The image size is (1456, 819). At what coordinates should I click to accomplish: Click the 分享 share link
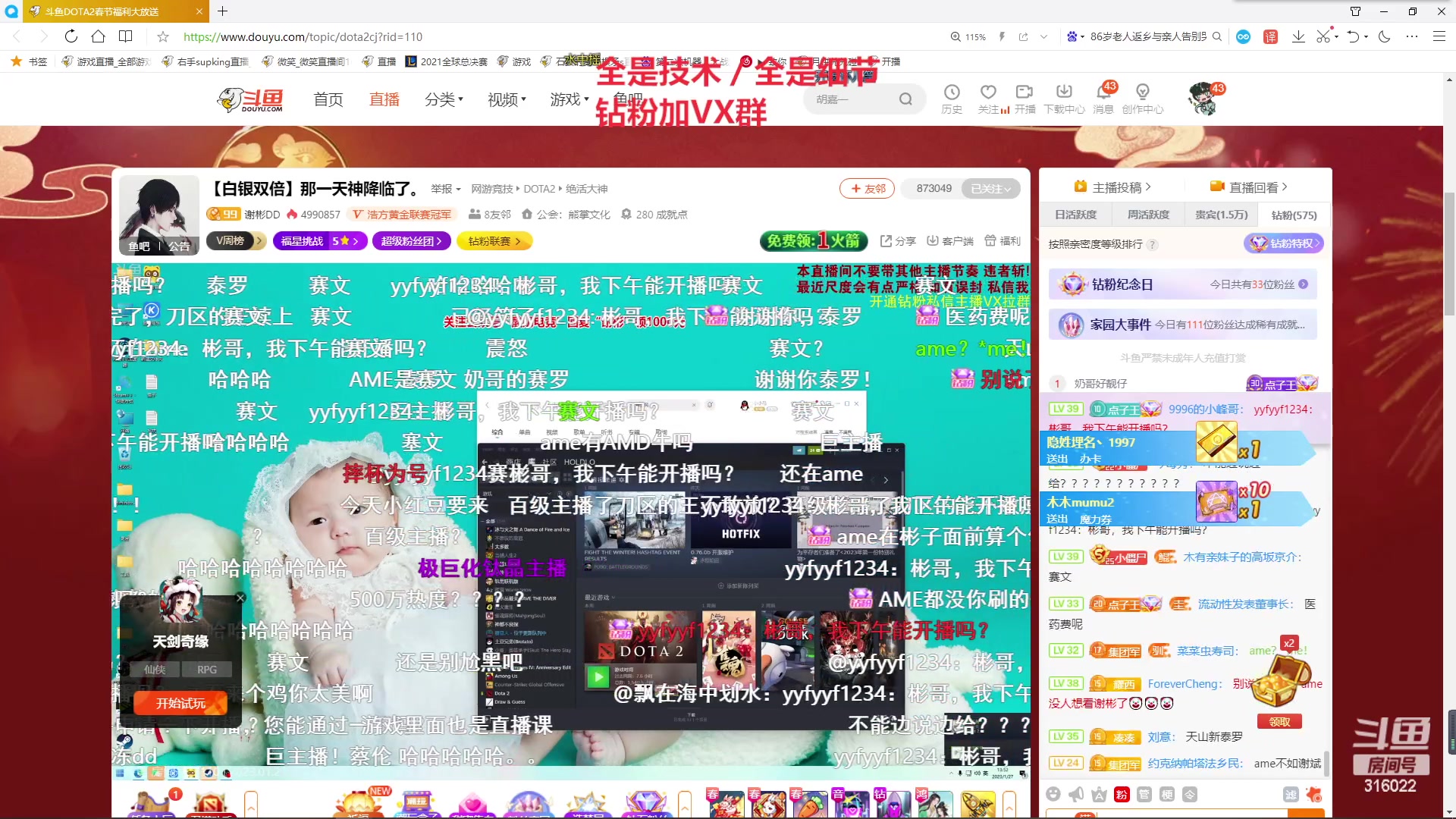pyautogui.click(x=898, y=241)
